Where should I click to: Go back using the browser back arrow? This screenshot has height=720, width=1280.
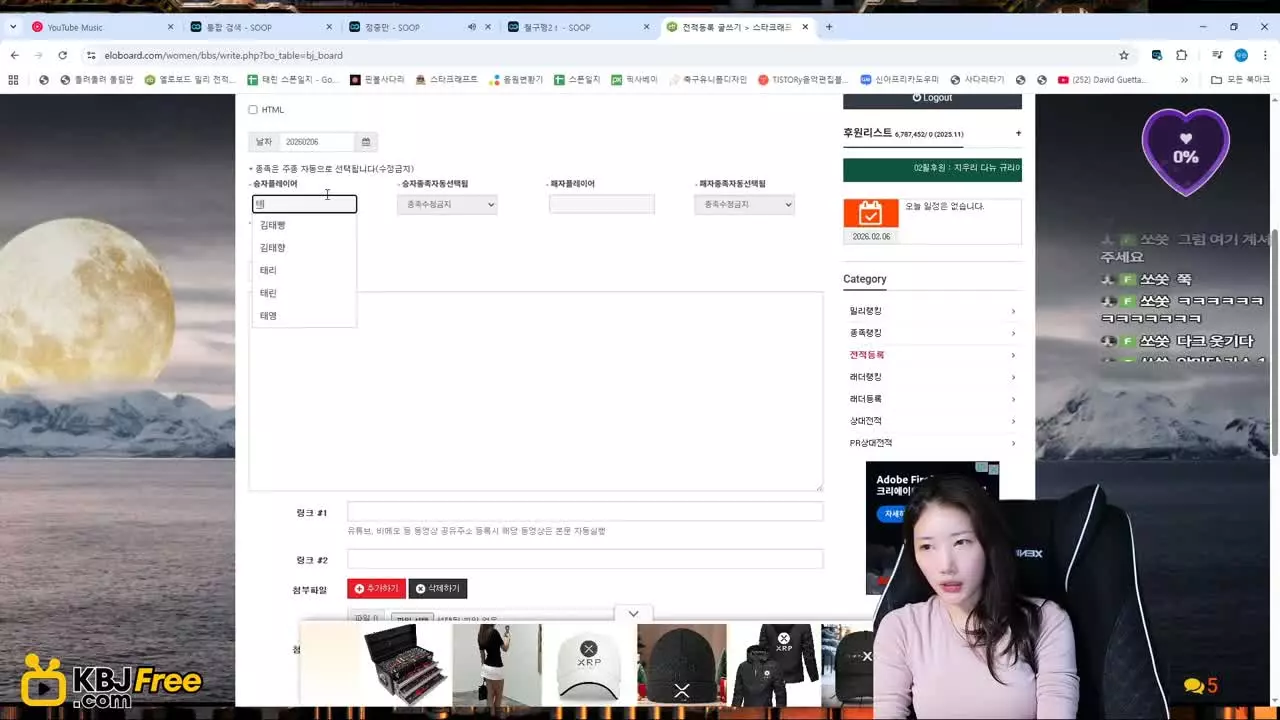tap(14, 55)
